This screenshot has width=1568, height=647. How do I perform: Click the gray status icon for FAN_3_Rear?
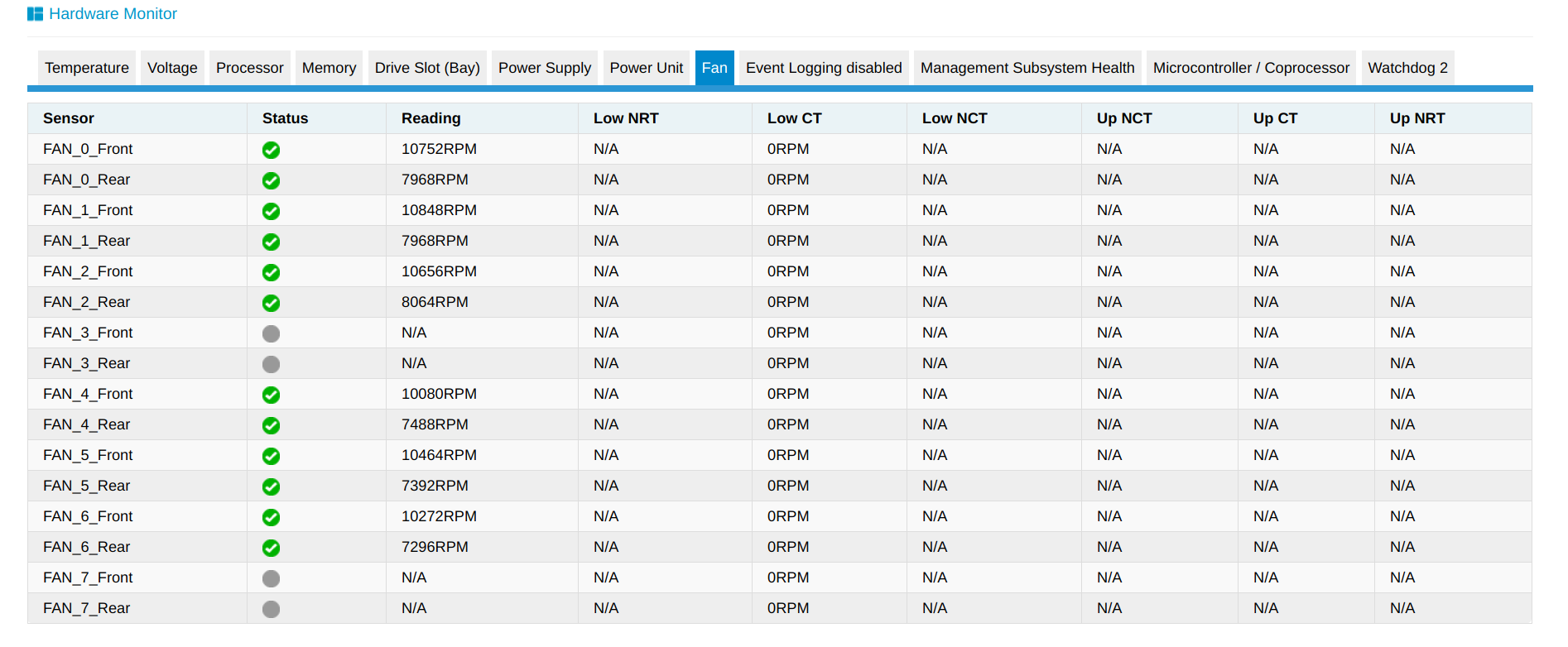tap(271, 364)
